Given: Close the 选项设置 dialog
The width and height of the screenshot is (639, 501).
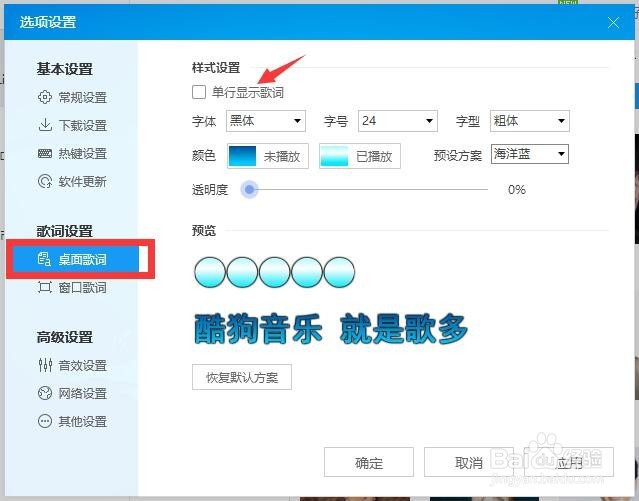Looking at the screenshot, I should [613, 22].
